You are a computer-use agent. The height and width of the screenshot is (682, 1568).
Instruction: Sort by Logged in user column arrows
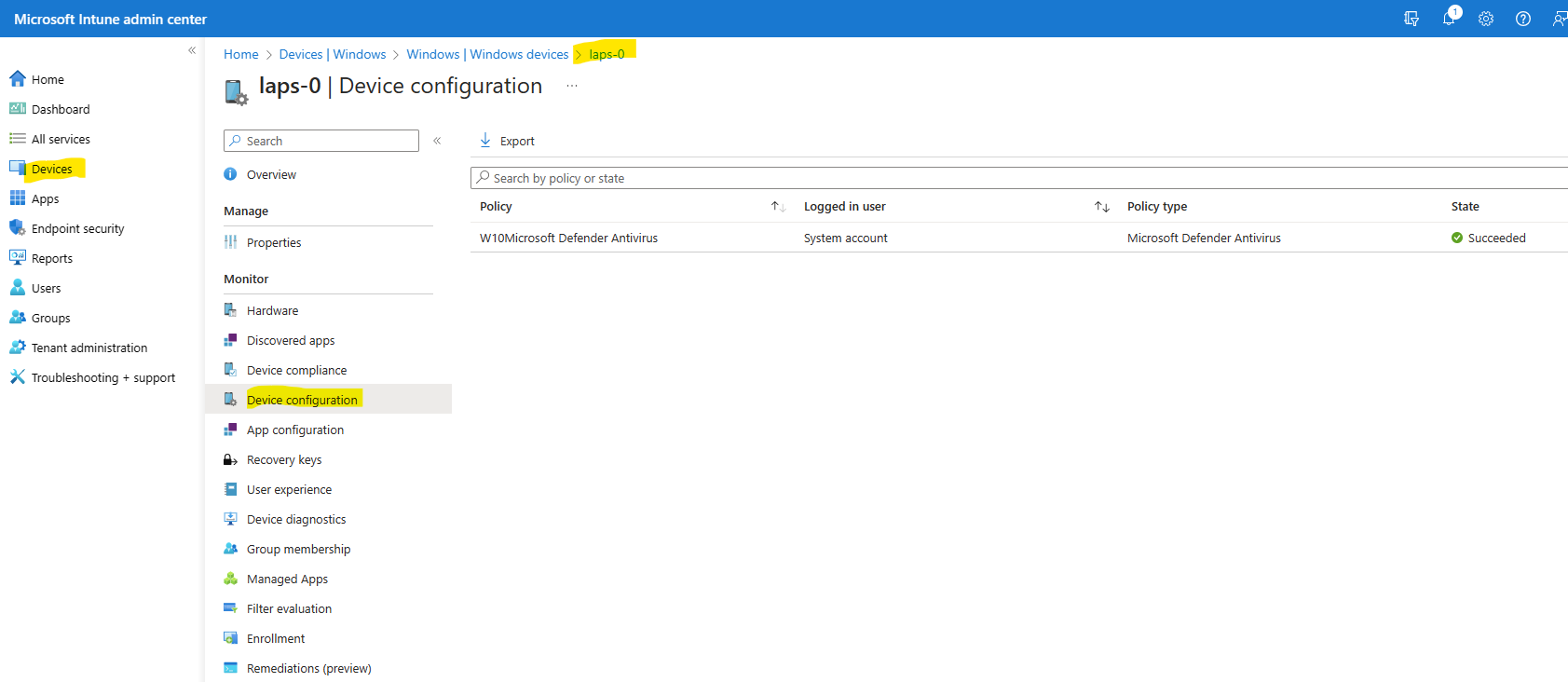coord(1102,207)
